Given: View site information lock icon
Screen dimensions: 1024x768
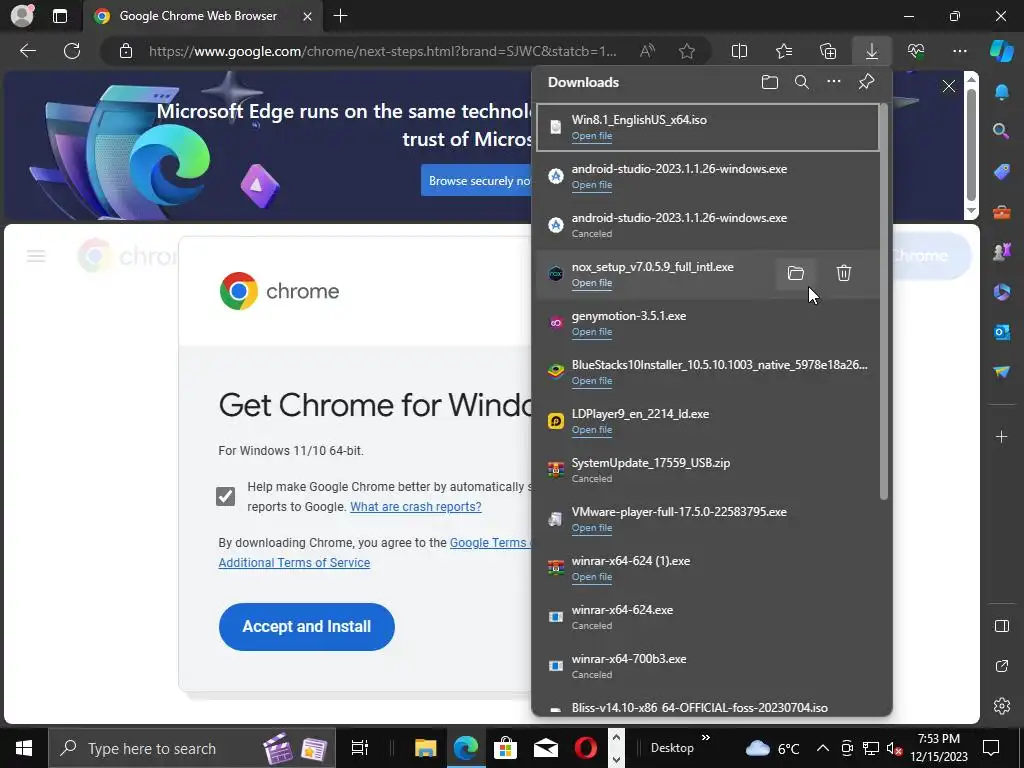Looking at the screenshot, I should (x=126, y=51).
